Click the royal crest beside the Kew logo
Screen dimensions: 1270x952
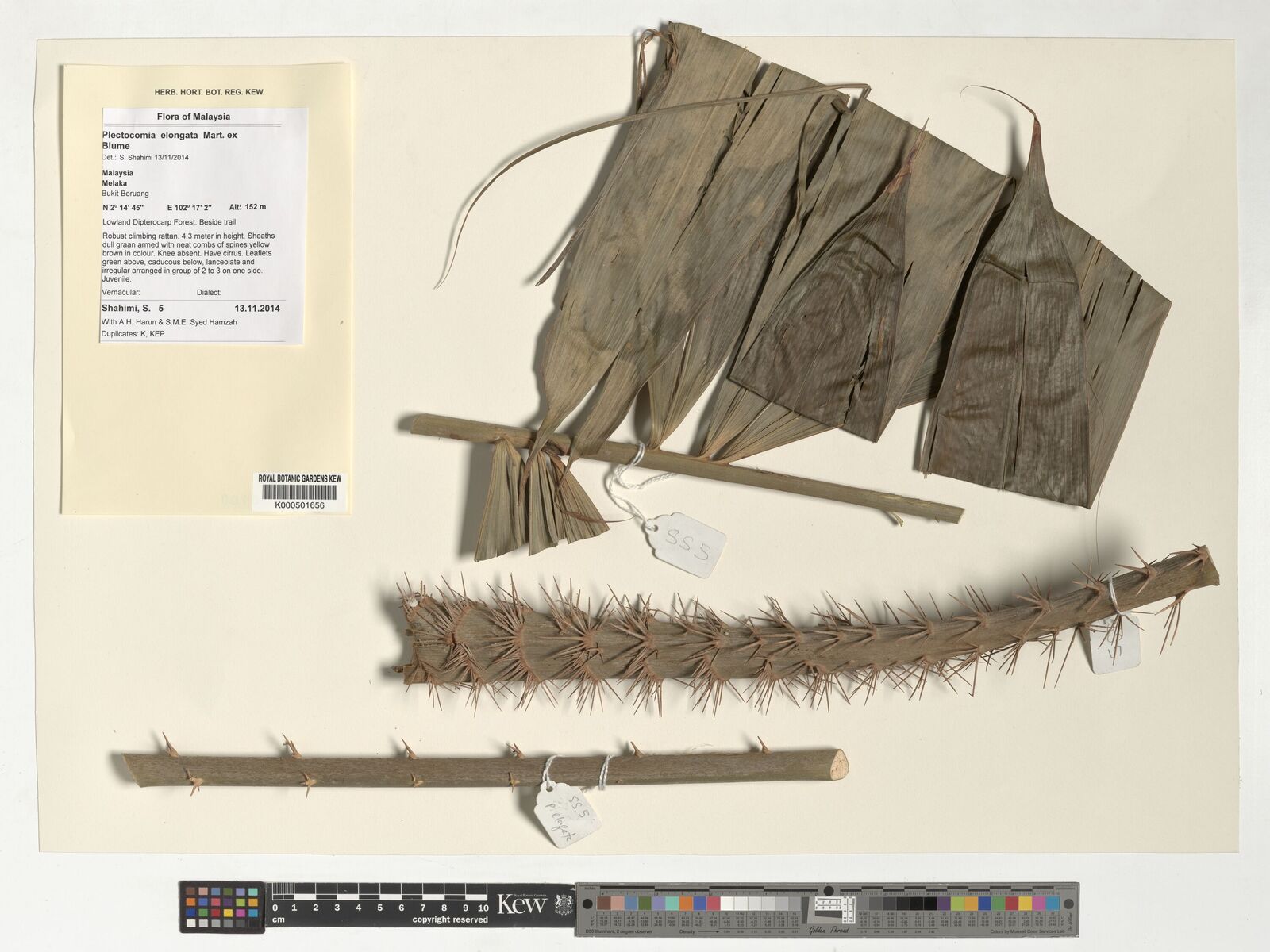[562, 904]
